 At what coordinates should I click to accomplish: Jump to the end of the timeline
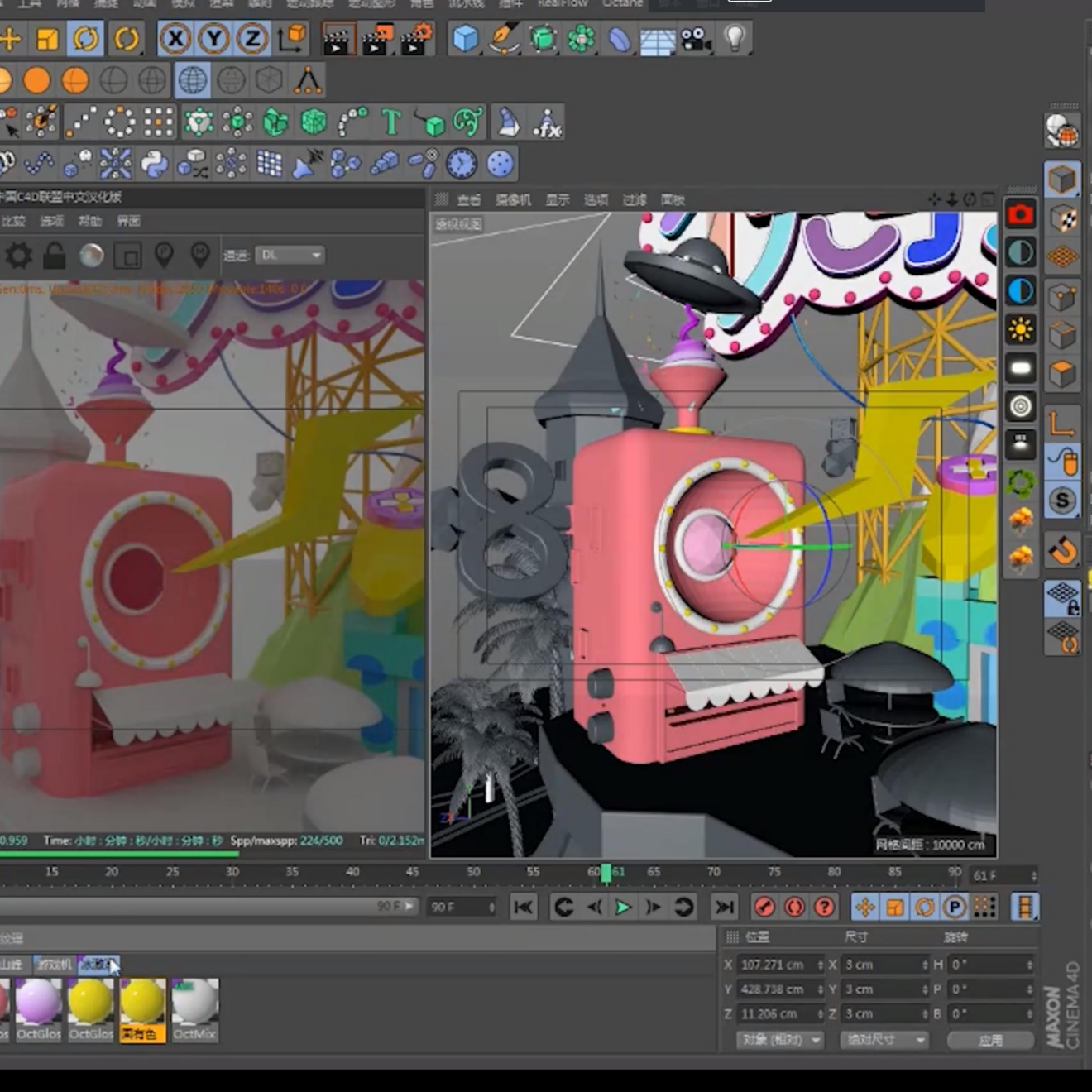click(725, 908)
